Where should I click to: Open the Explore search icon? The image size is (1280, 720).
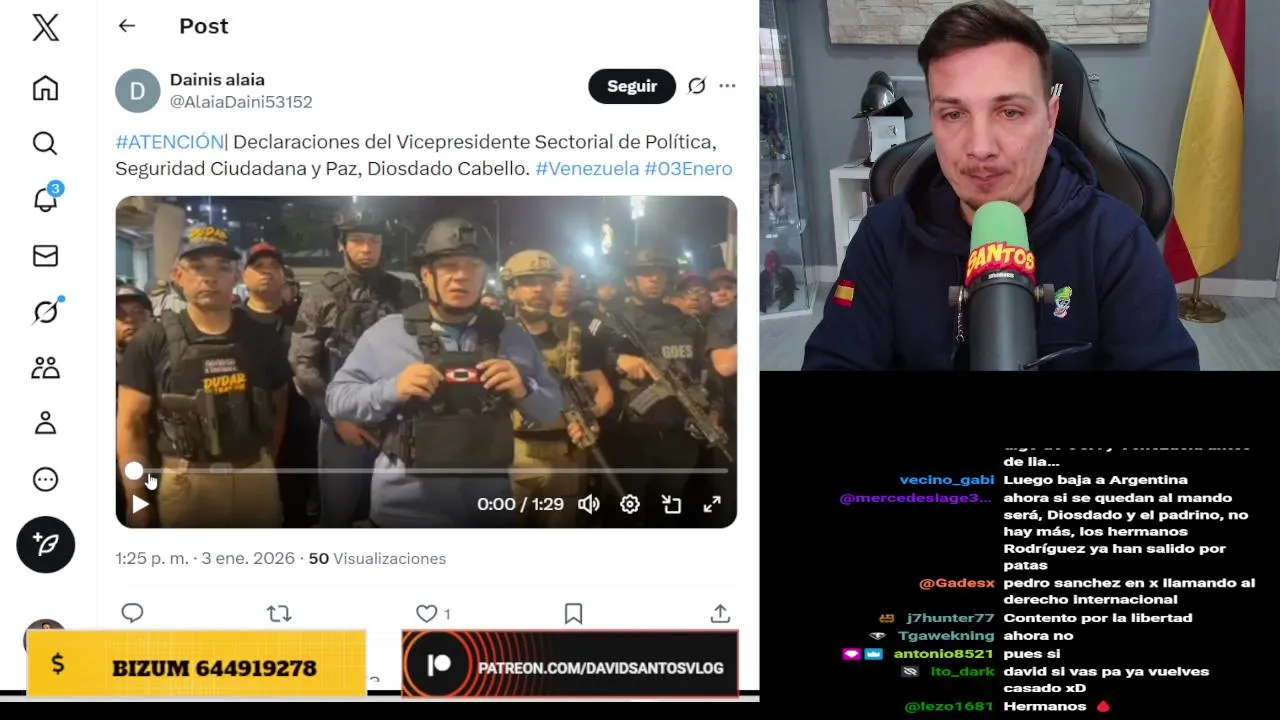(45, 144)
